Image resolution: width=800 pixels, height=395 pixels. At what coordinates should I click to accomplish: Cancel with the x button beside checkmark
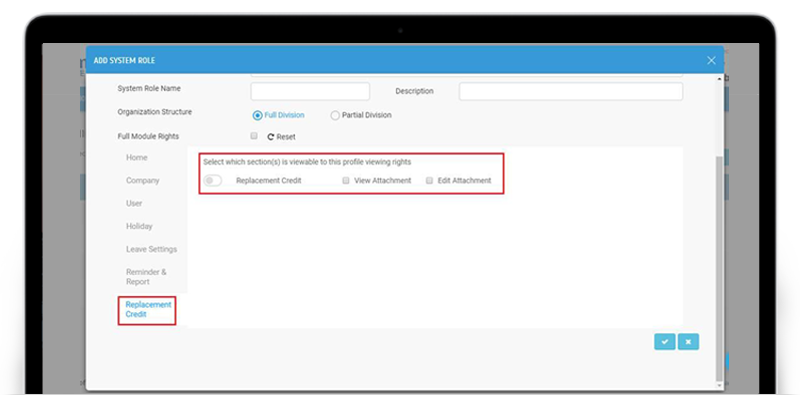click(x=688, y=342)
